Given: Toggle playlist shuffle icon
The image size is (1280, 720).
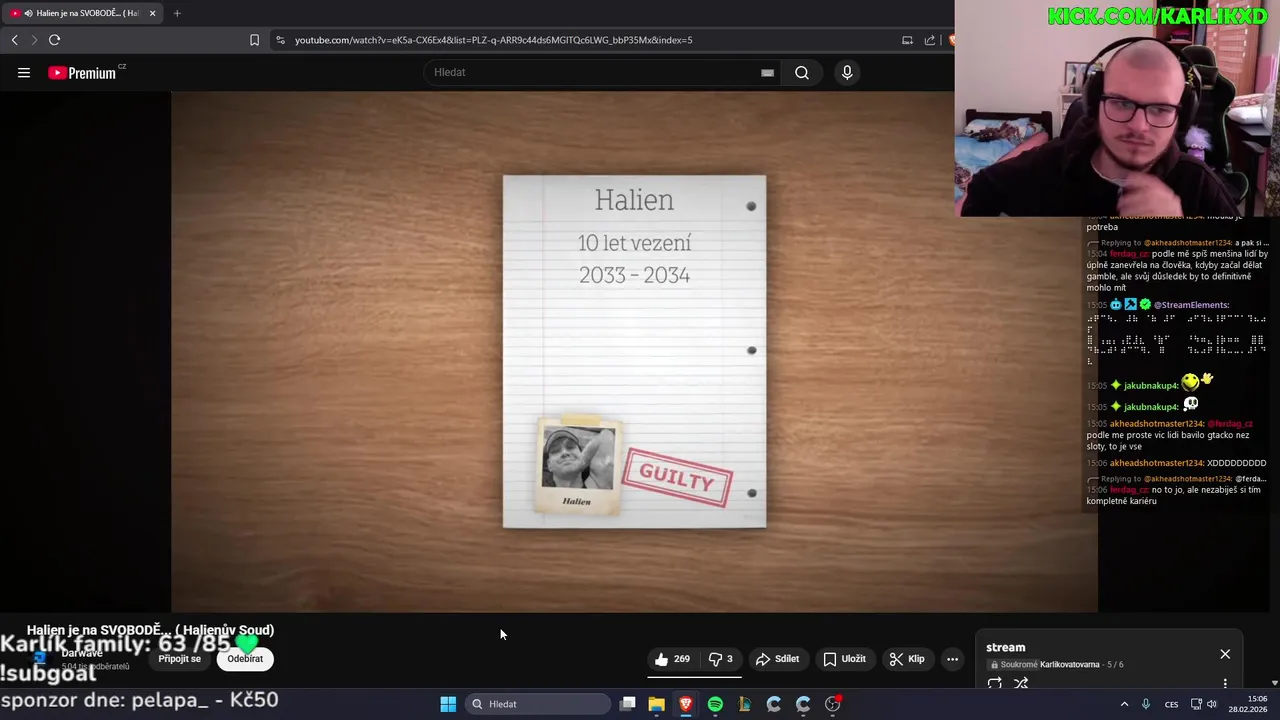Looking at the screenshot, I should [1021, 684].
